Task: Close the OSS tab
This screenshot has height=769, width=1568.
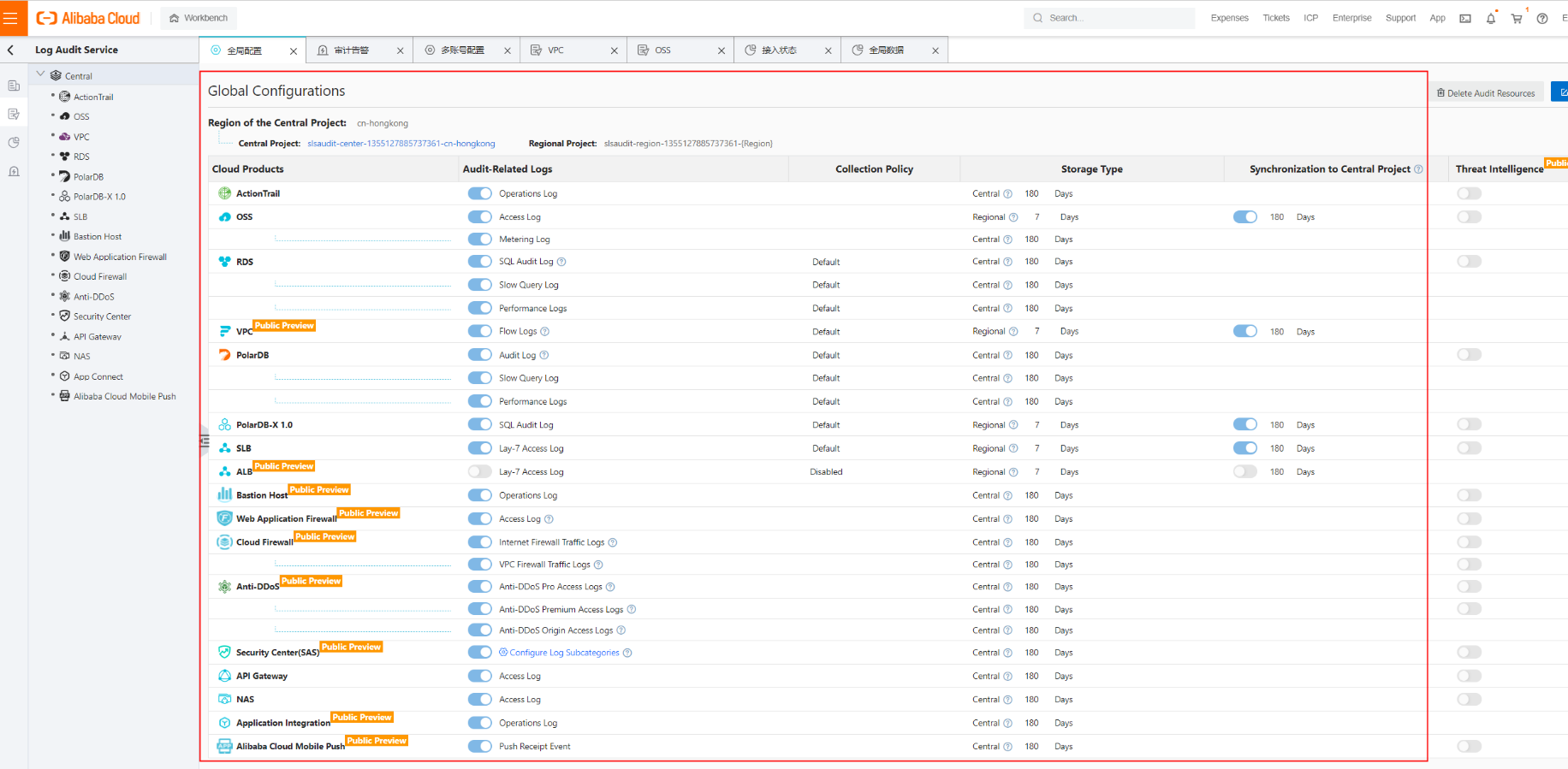Action: tap(721, 50)
